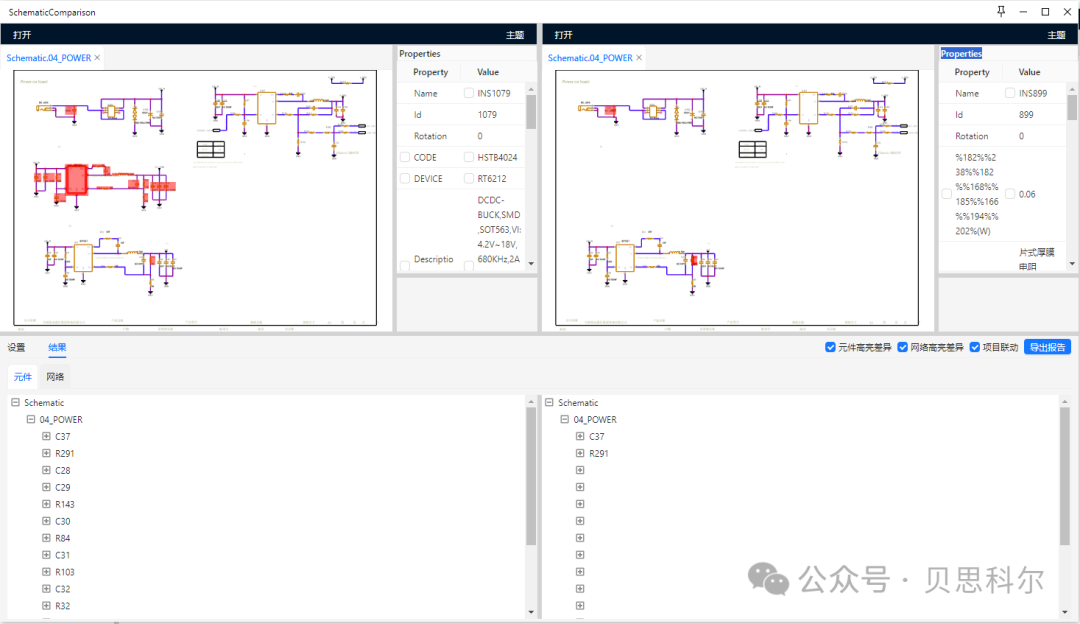Click the right schematic drawing canvas

pos(737,198)
